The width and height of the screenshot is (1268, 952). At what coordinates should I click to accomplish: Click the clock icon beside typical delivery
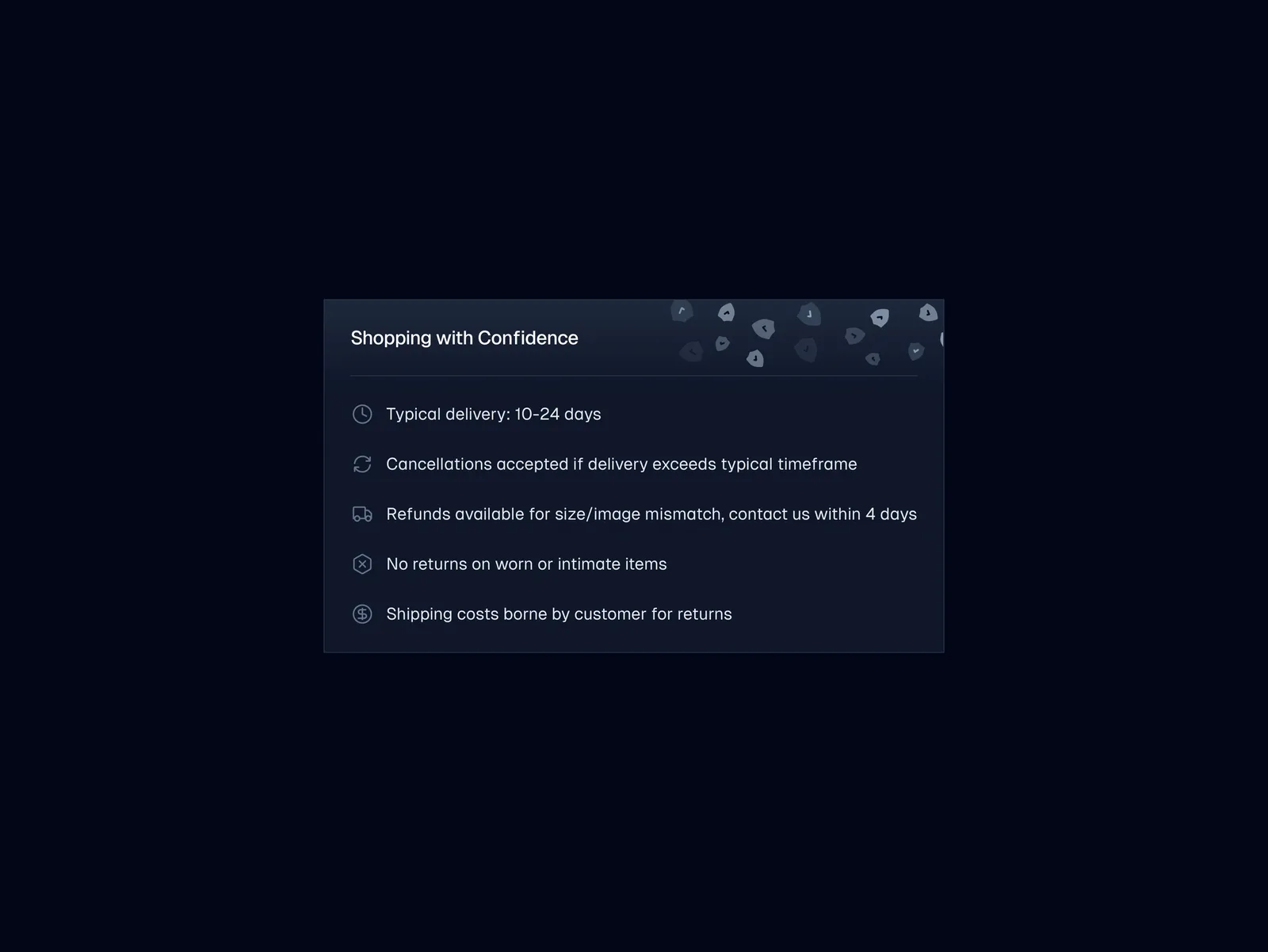click(362, 415)
